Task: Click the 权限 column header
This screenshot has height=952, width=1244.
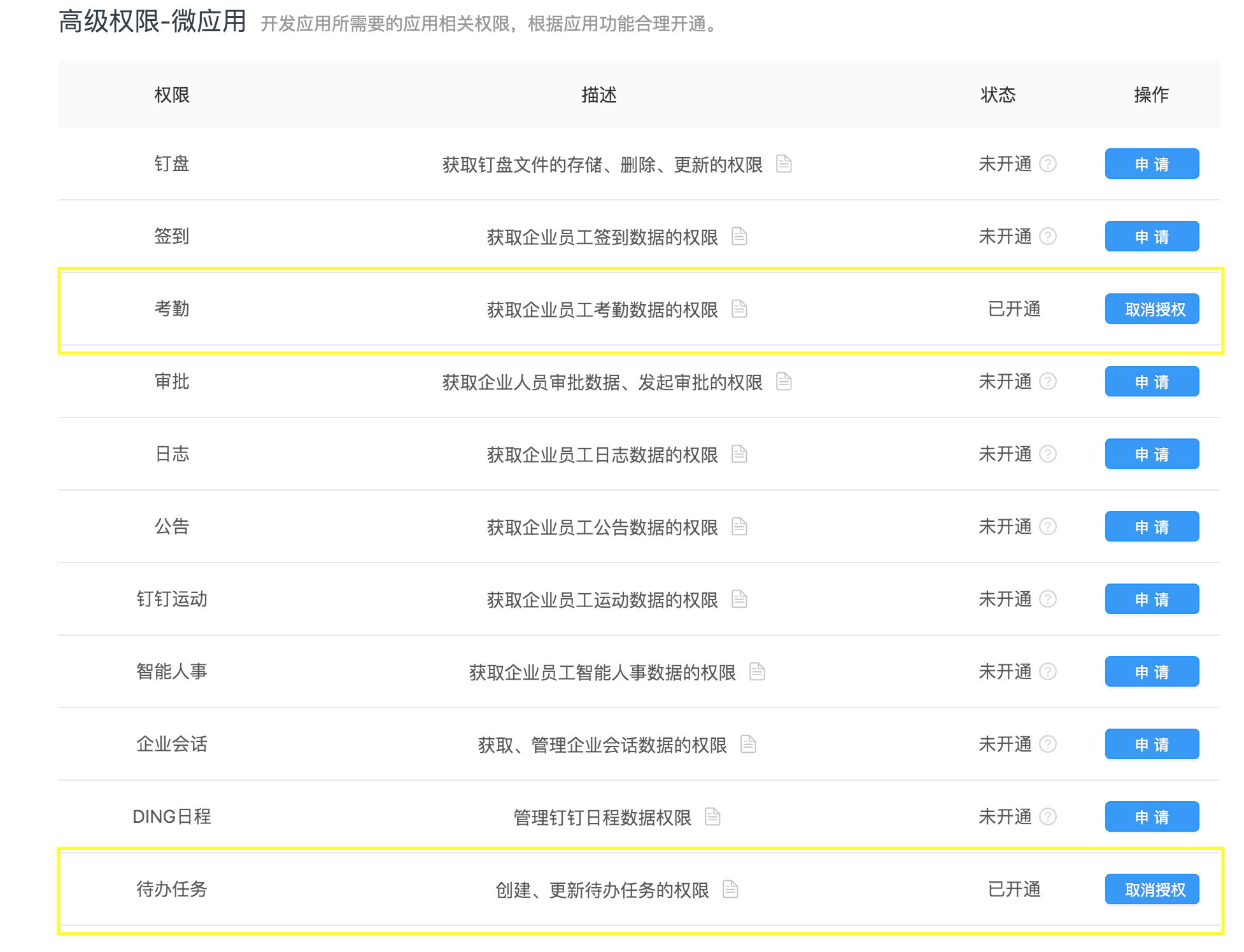Action: coord(172,95)
